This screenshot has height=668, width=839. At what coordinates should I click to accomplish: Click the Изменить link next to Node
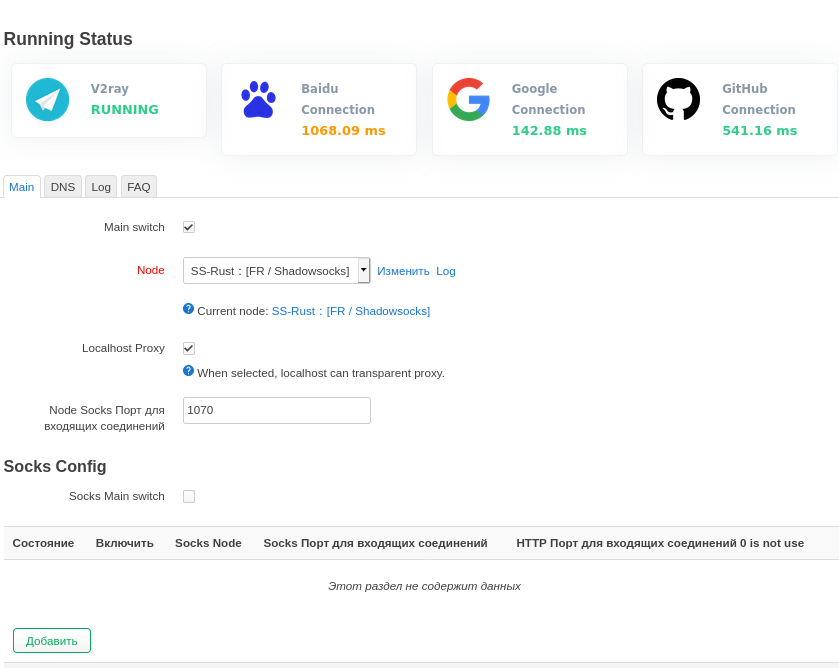pyautogui.click(x=403, y=271)
